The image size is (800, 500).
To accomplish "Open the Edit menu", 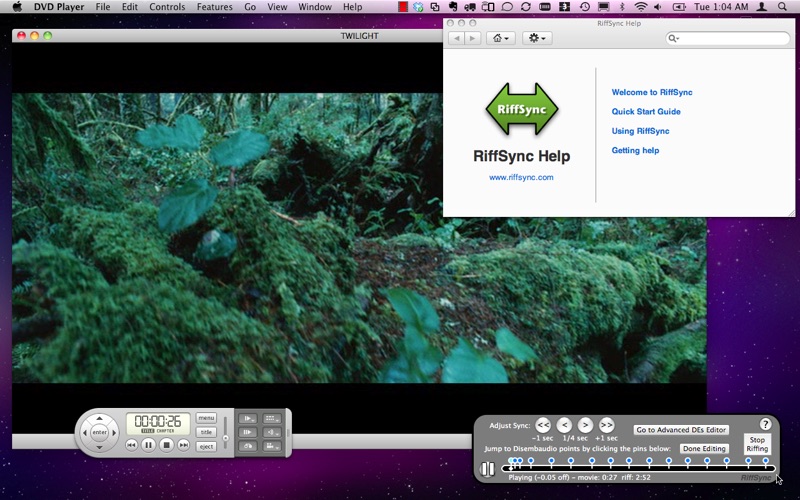I will (130, 7).
